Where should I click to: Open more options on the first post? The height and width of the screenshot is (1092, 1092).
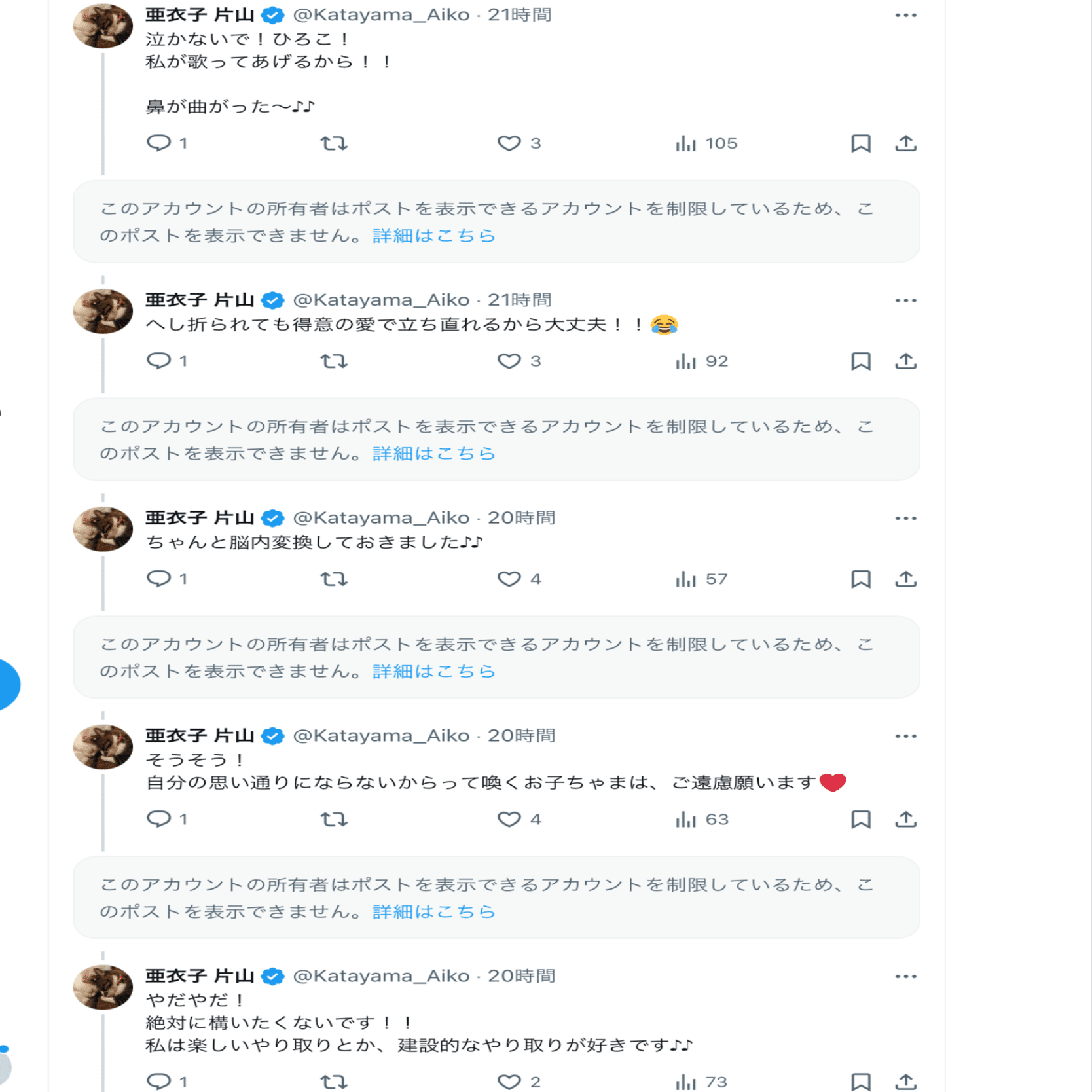click(x=905, y=15)
